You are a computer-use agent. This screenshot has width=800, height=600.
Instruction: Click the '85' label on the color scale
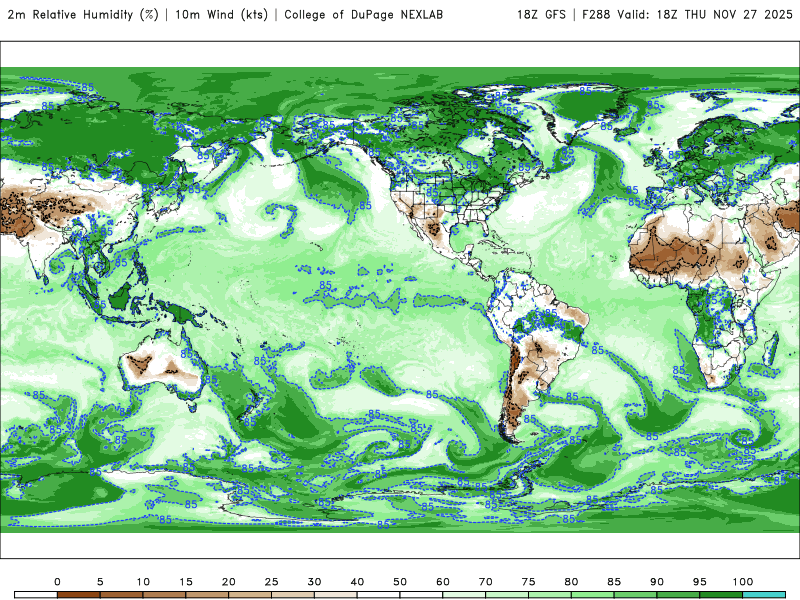[614, 582]
